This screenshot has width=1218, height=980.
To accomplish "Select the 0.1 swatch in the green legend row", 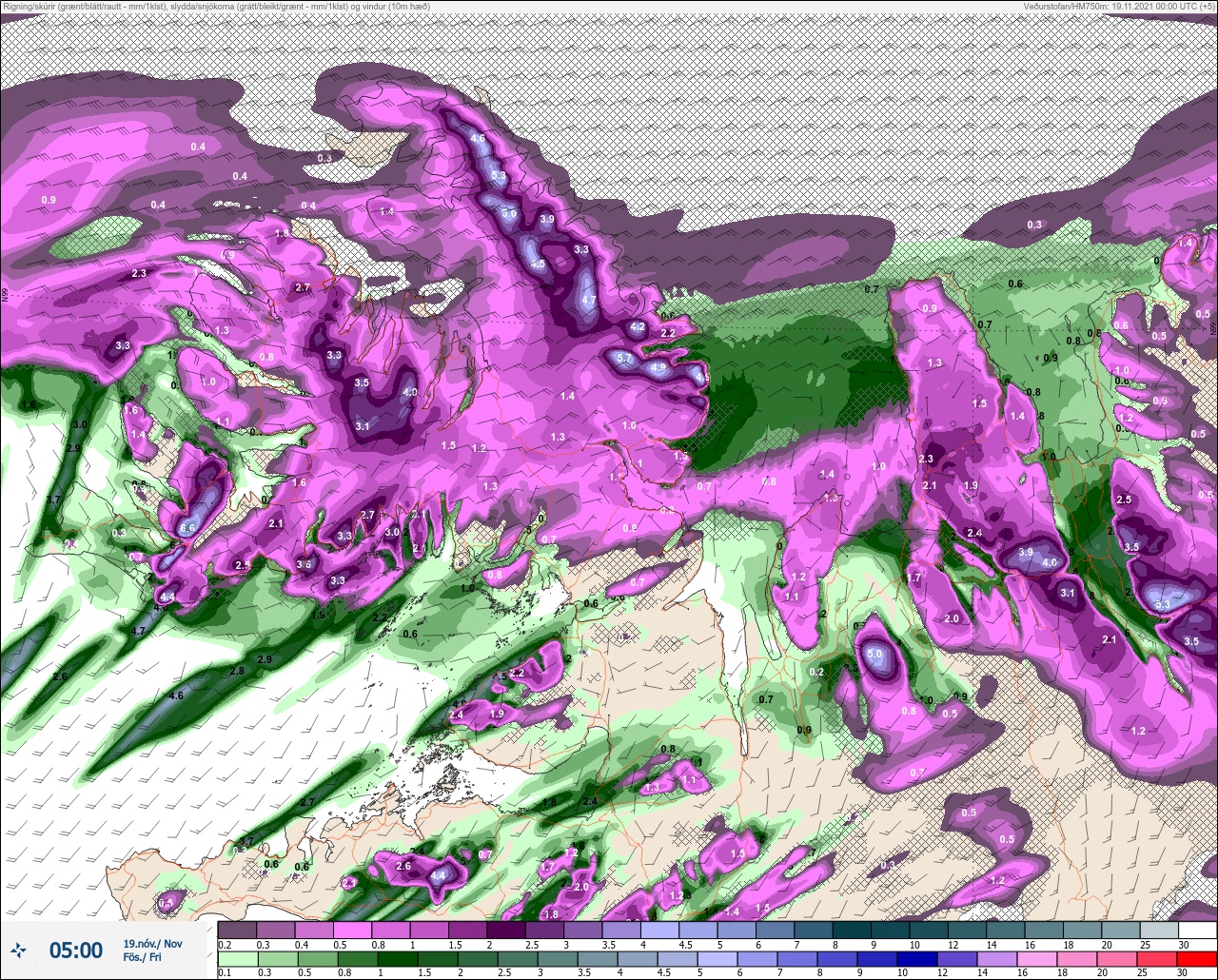I will 238,959.
